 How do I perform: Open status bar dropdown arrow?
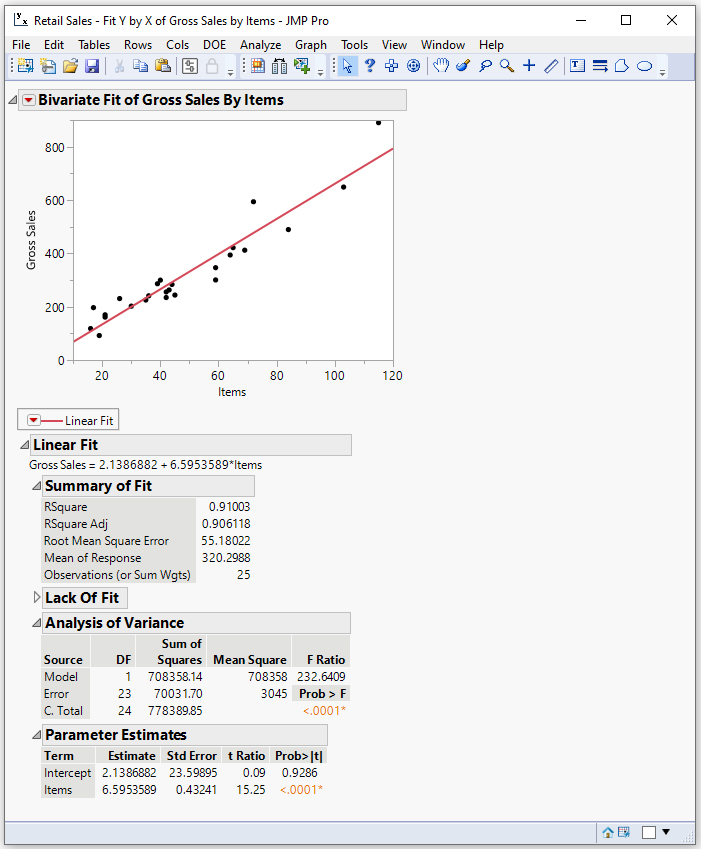[666, 832]
